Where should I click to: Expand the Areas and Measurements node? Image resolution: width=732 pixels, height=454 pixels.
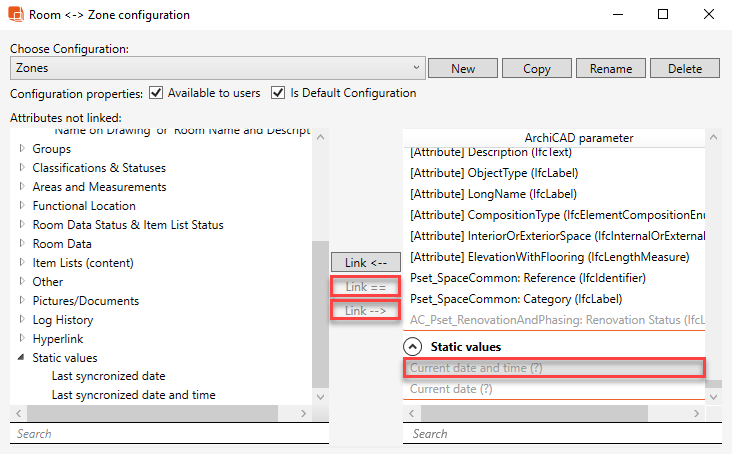(x=22, y=187)
